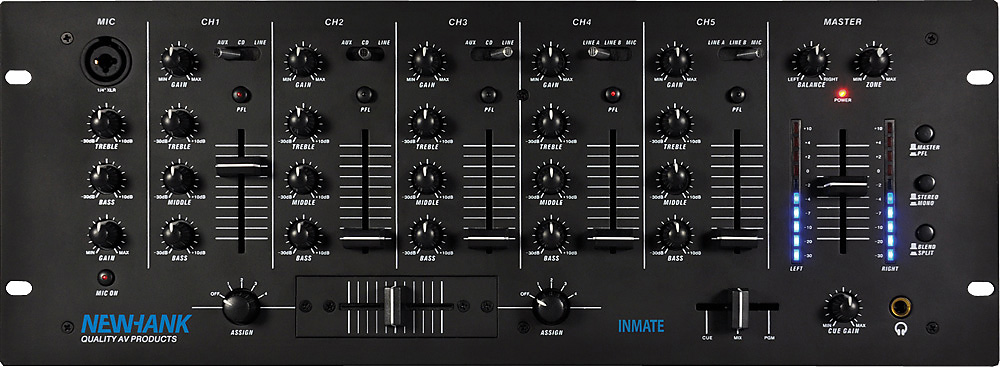Click the CH2 TREBLE knob
This screenshot has height=367, width=1000.
[x=303, y=123]
